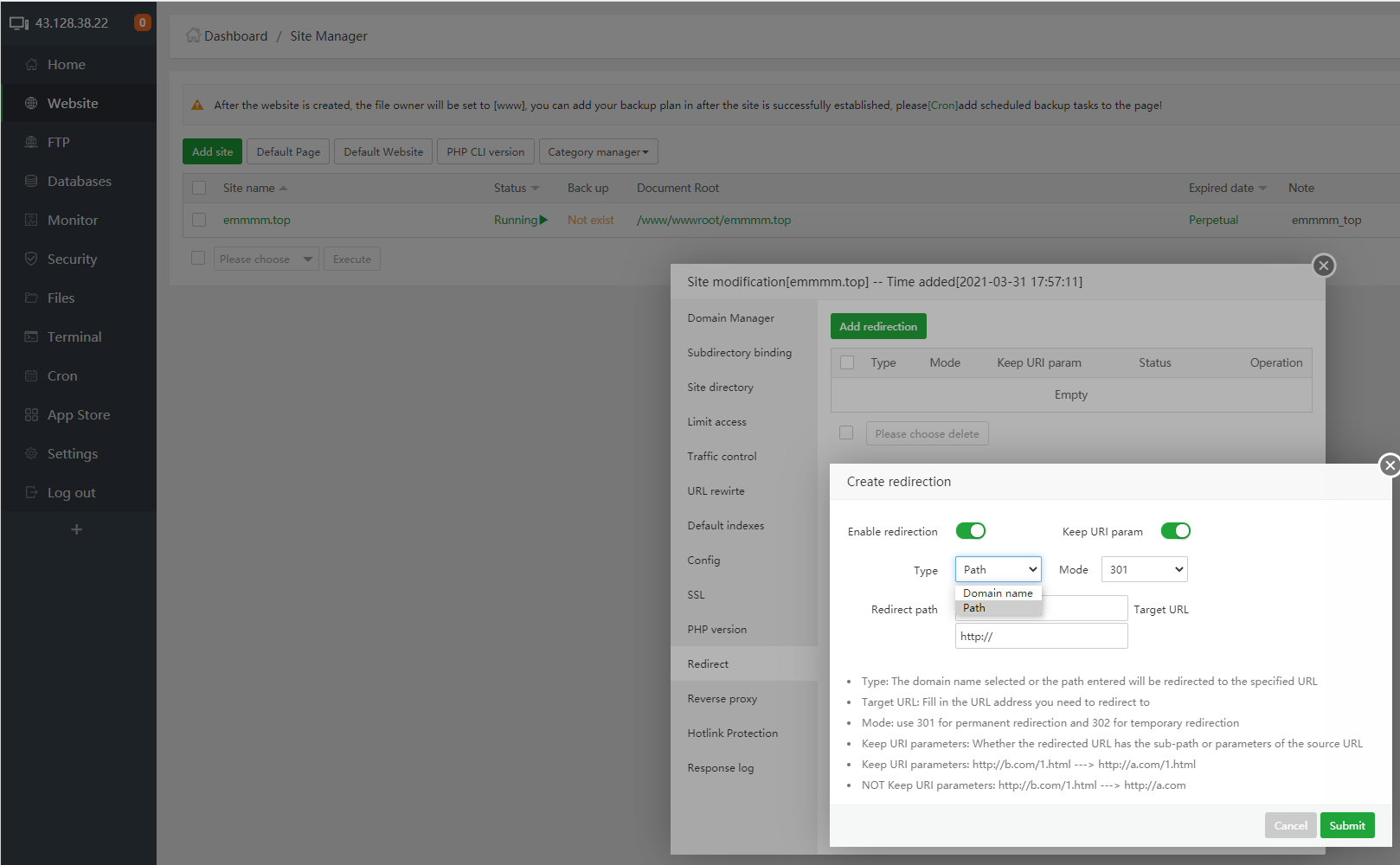Click the Add redirection button
Screen dimensions: 1400x865
[x=878, y=326]
